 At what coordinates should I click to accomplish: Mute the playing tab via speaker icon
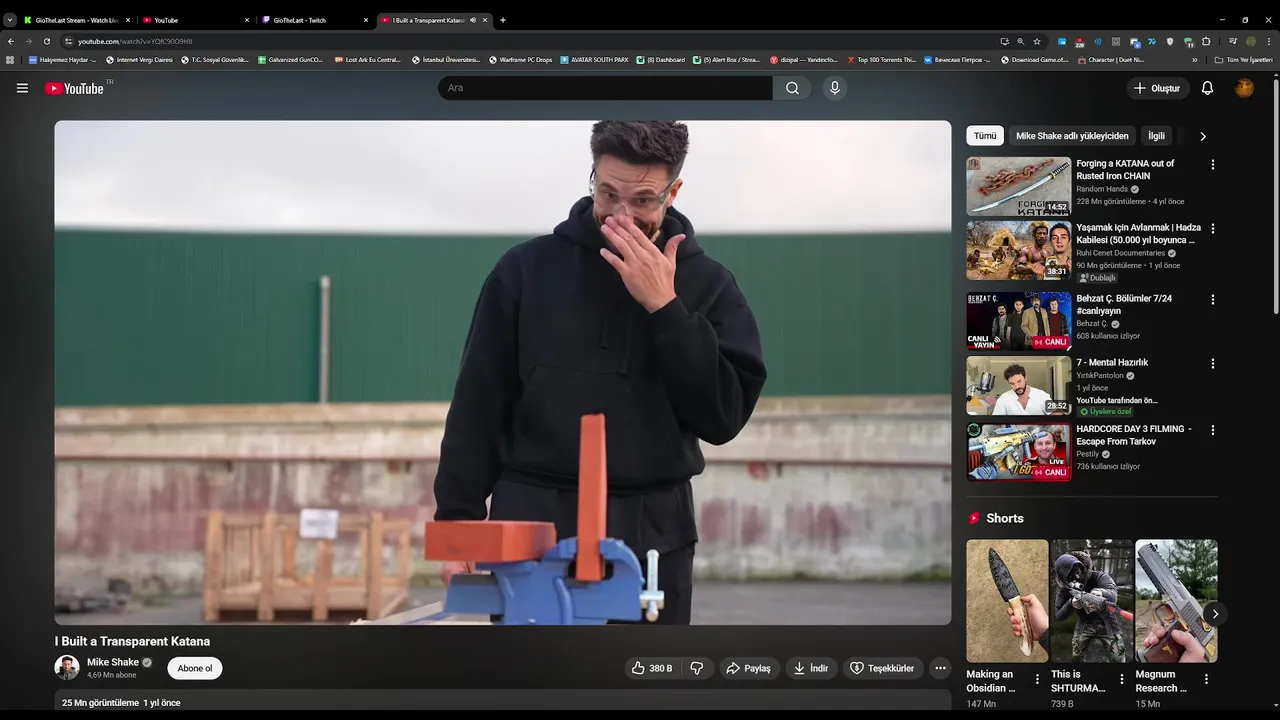473,20
